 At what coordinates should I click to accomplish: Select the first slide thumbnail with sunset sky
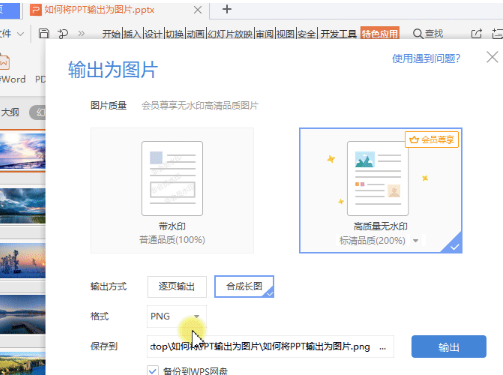coord(23,151)
